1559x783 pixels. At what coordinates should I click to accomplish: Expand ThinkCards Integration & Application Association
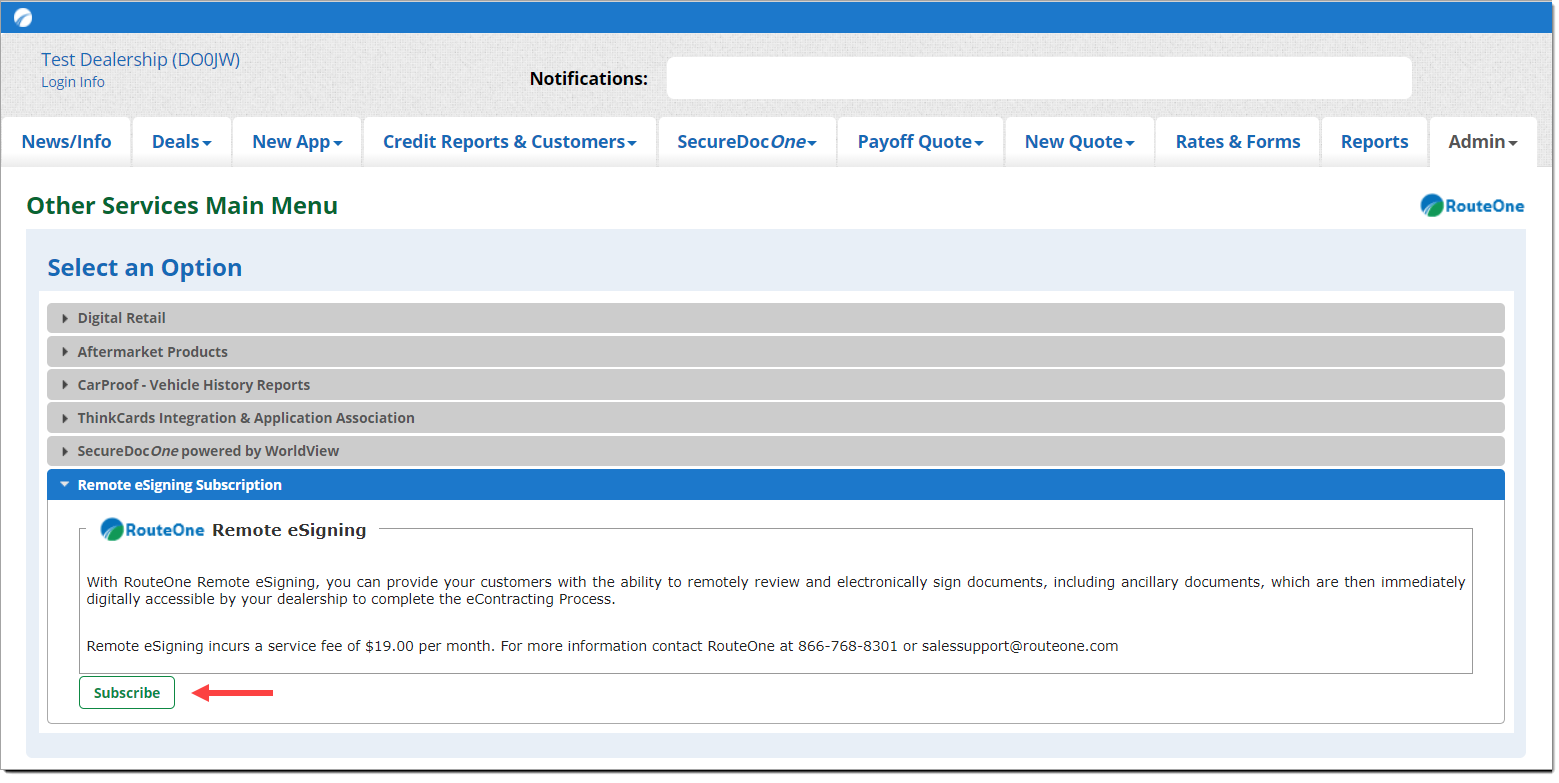[x=776, y=418]
